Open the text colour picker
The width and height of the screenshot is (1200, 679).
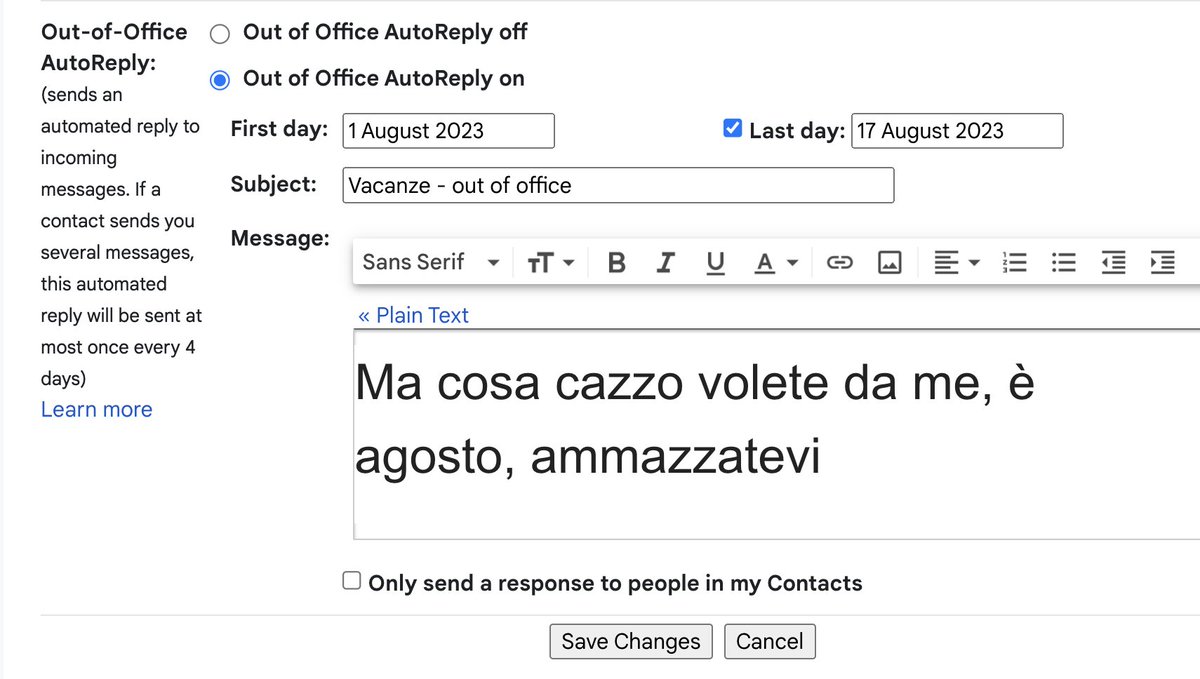coord(776,263)
